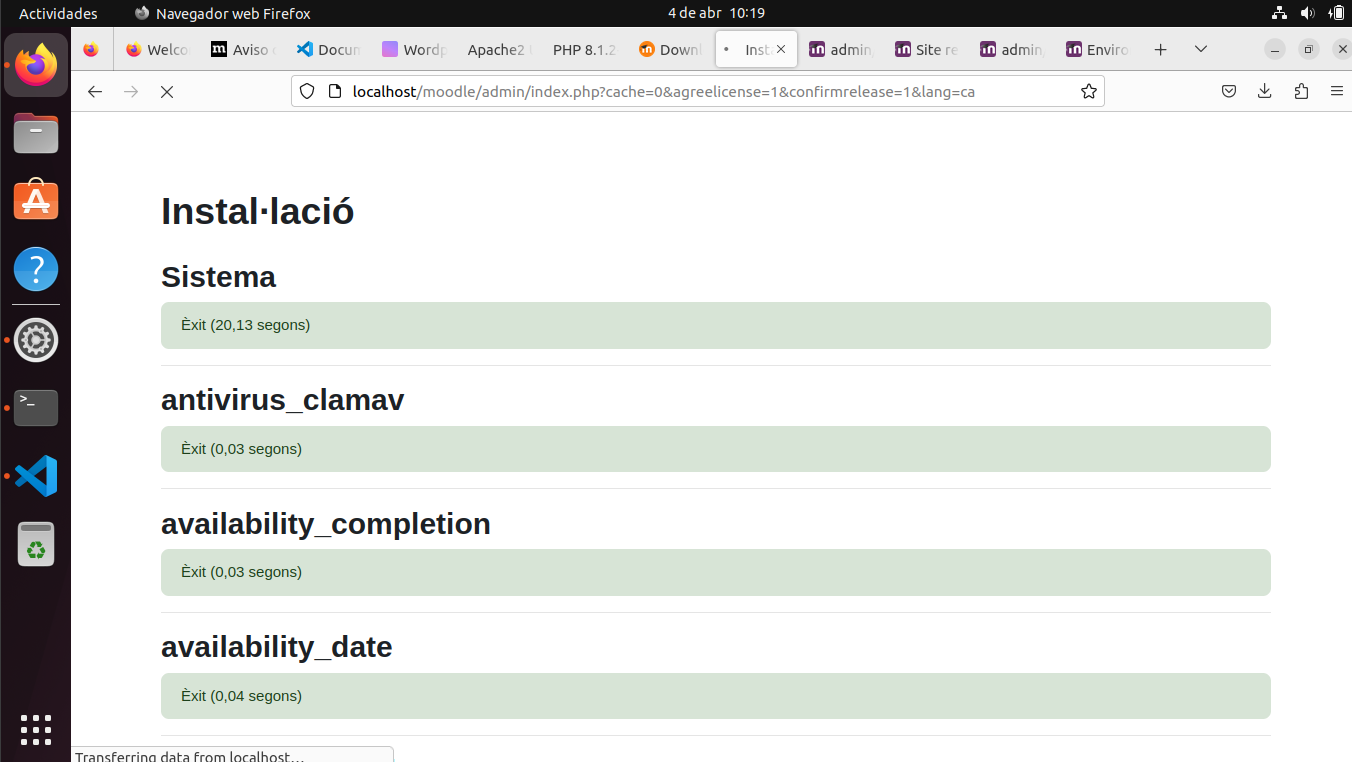This screenshot has height=762, width=1352.
Task: Stop loading the current page
Action: point(167,90)
